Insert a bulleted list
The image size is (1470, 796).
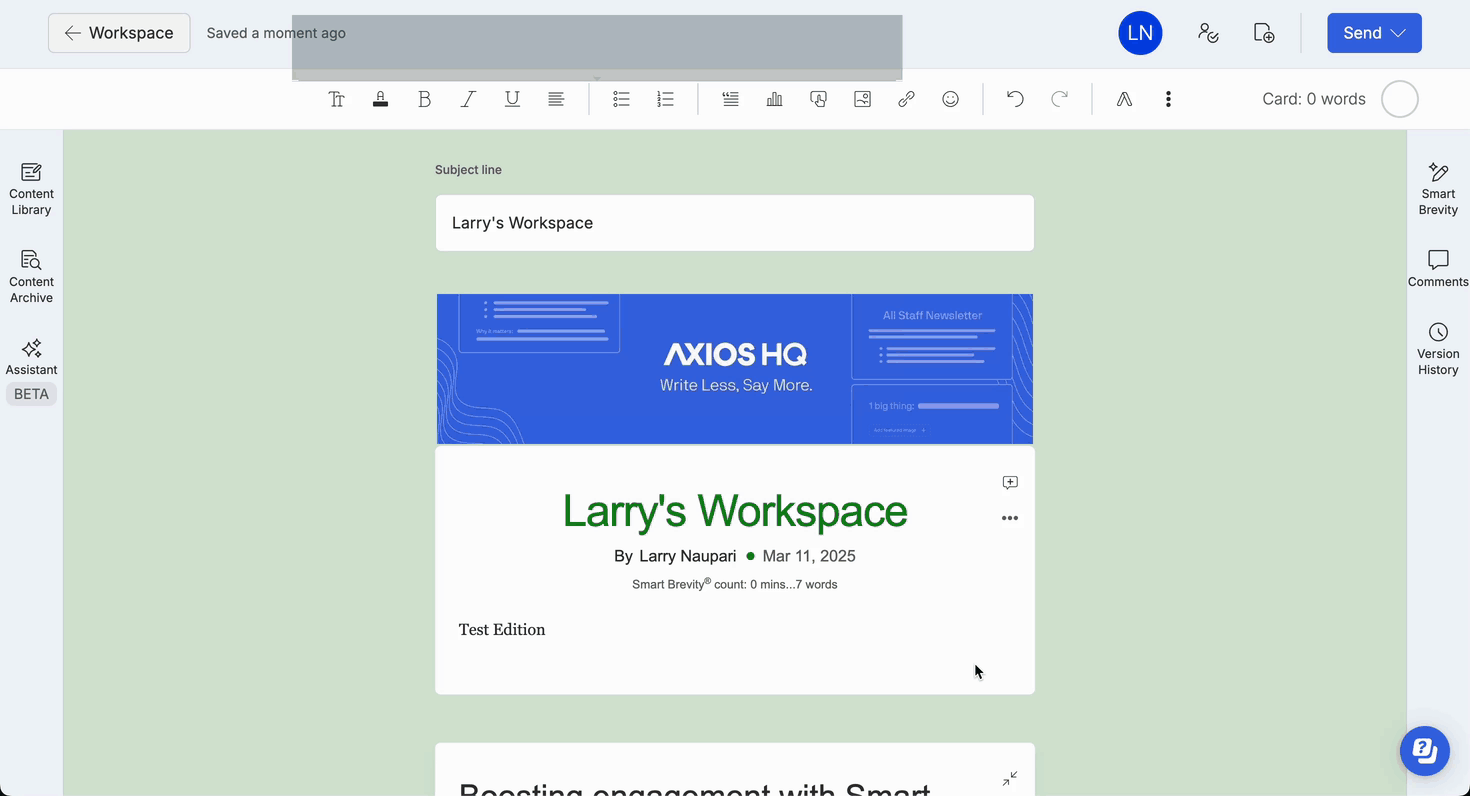[621, 99]
